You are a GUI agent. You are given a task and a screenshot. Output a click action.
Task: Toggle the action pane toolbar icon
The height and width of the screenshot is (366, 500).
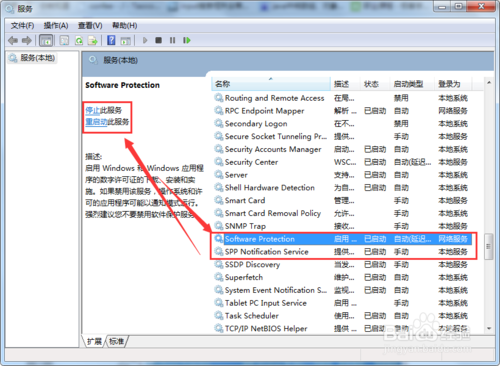tap(125, 41)
